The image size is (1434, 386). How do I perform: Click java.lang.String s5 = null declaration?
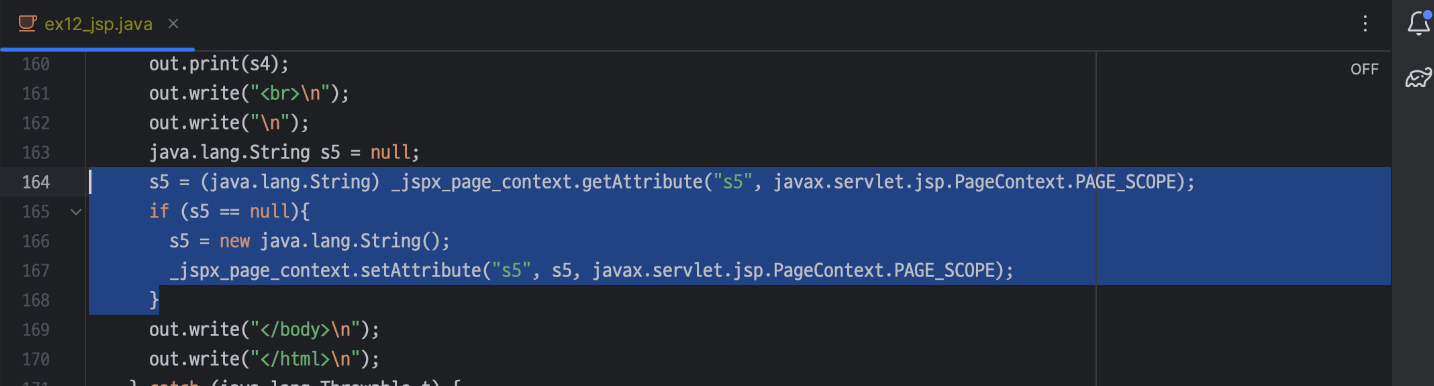click(283, 153)
